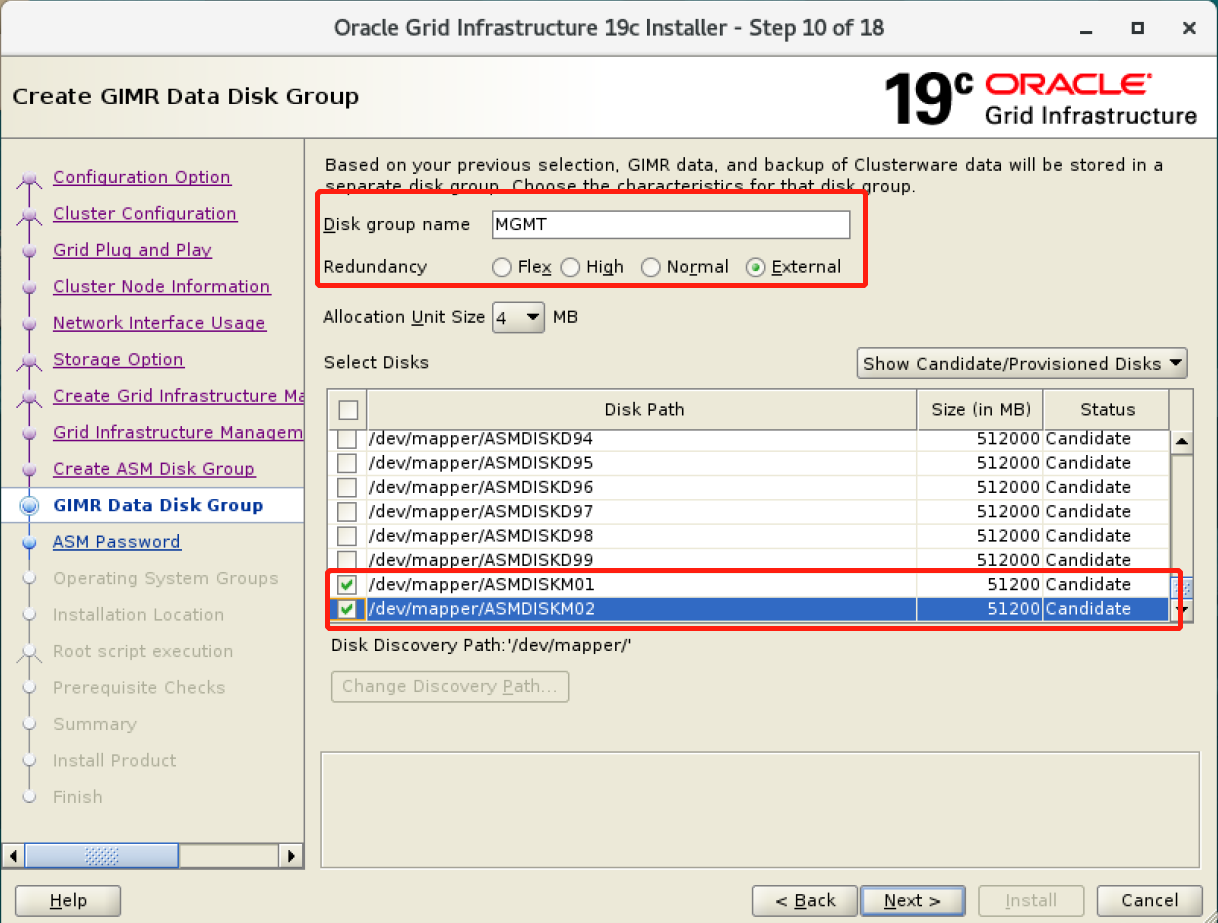Toggle the select-all disks header checkbox
Screen dimensions: 1218x923
[348, 409]
